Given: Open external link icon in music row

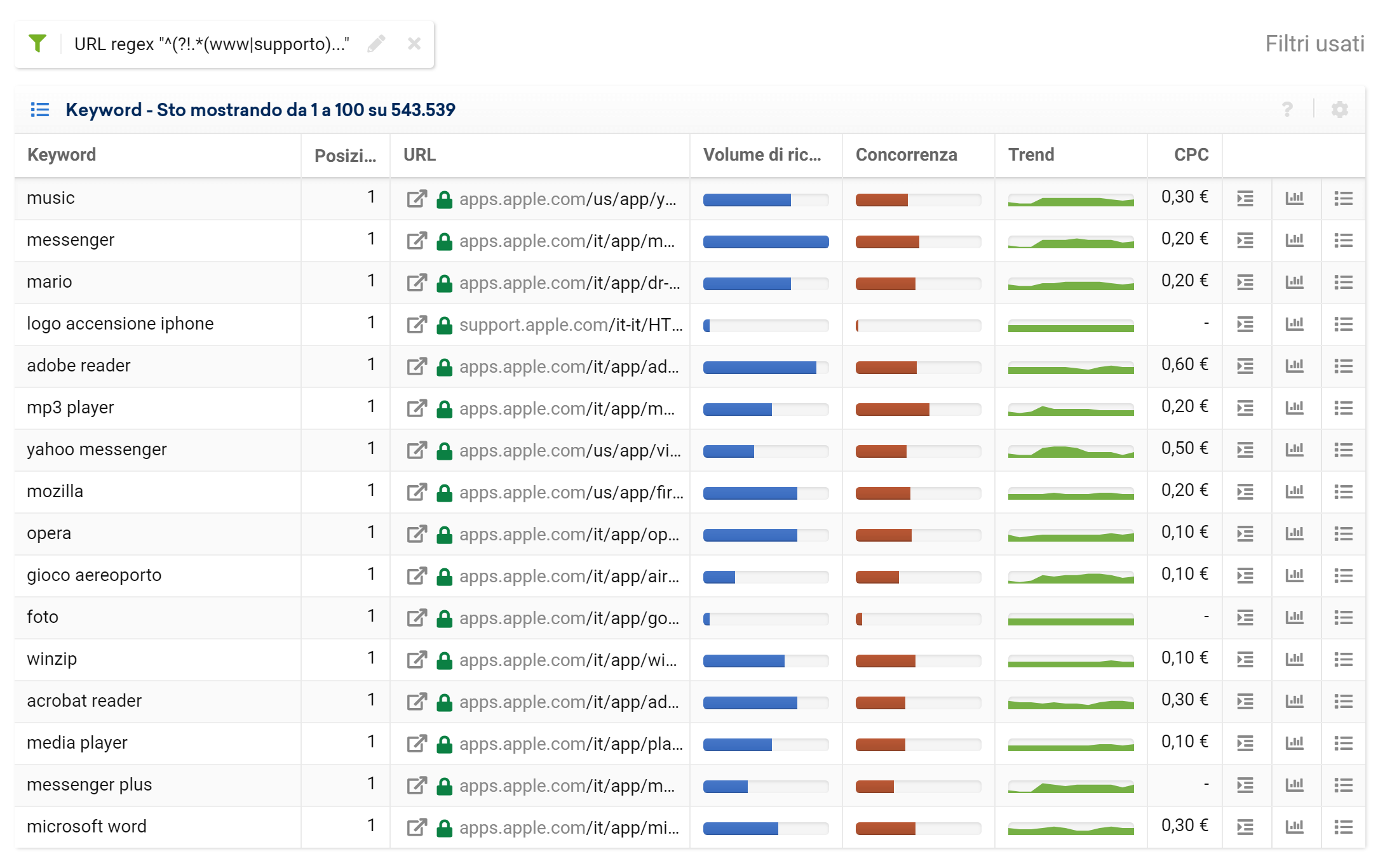Looking at the screenshot, I should click(417, 199).
